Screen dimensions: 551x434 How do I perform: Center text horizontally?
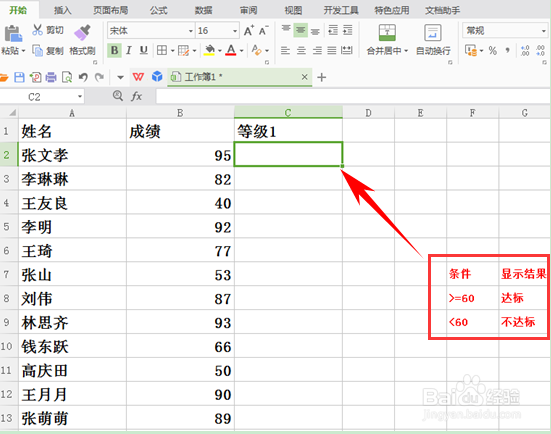[301, 51]
